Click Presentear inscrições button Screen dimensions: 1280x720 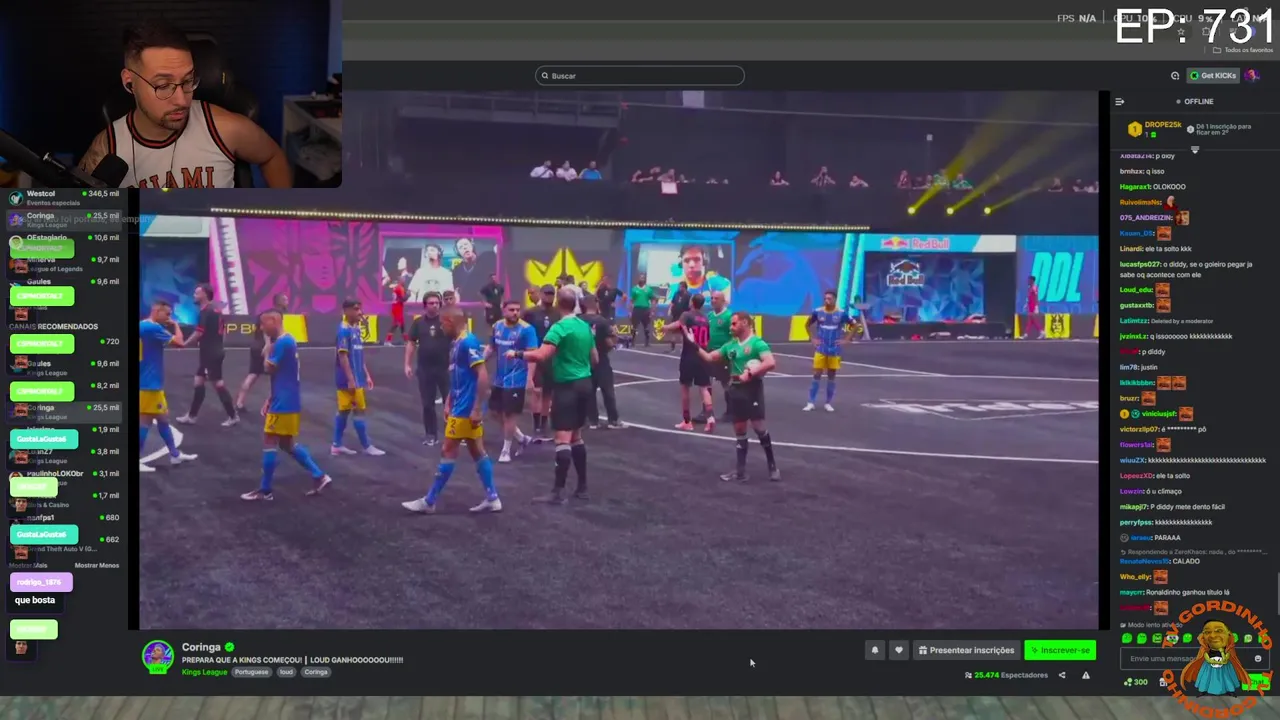(966, 650)
